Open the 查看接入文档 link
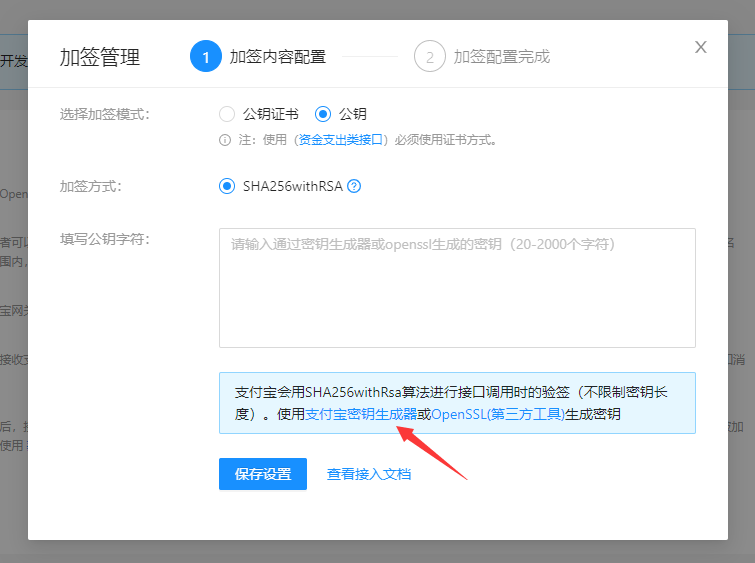Image resolution: width=755 pixels, height=563 pixels. [369, 474]
